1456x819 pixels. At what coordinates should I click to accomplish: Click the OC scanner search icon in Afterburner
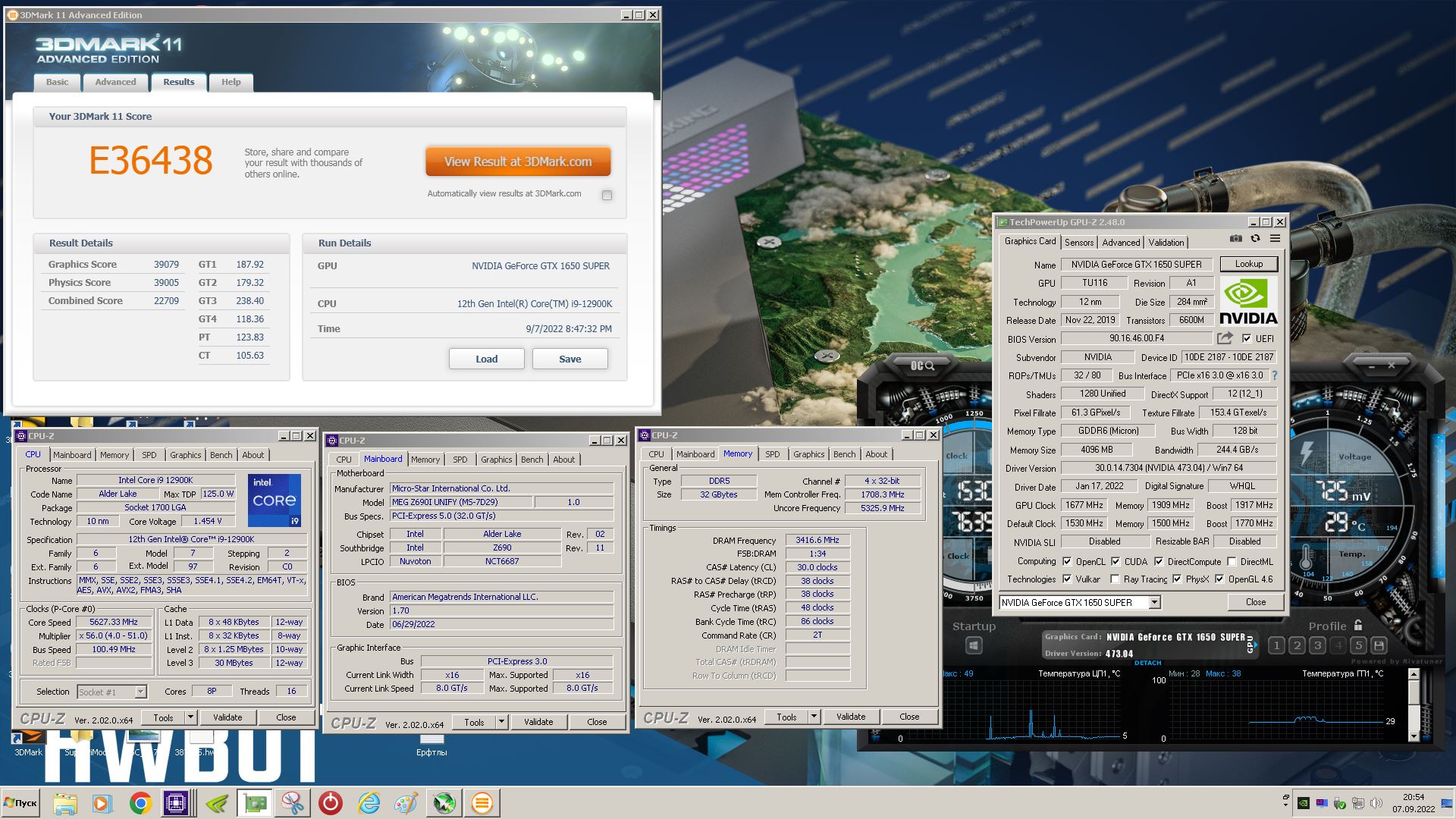tap(922, 366)
